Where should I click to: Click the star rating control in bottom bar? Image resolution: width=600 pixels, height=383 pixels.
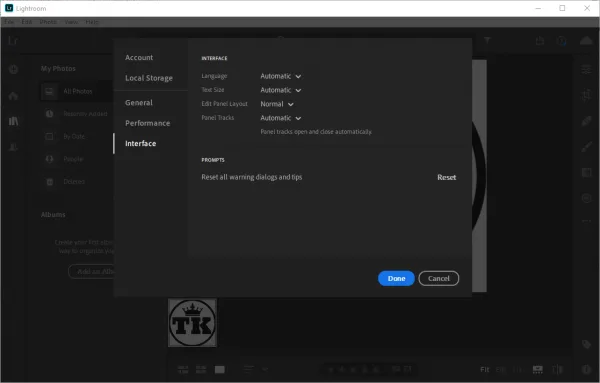pyautogui.click(x=354, y=369)
